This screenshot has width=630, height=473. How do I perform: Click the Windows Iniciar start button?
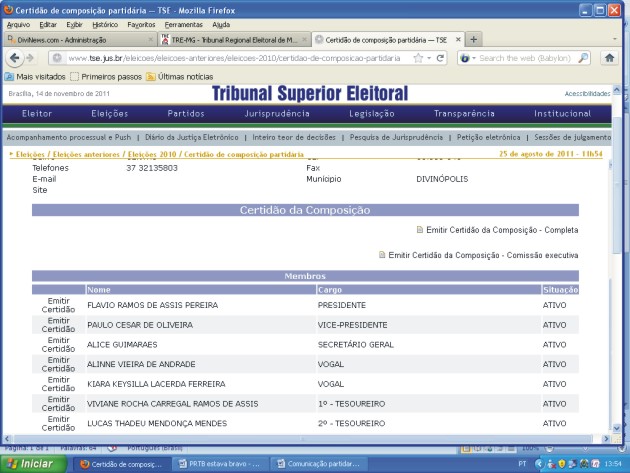(33, 464)
